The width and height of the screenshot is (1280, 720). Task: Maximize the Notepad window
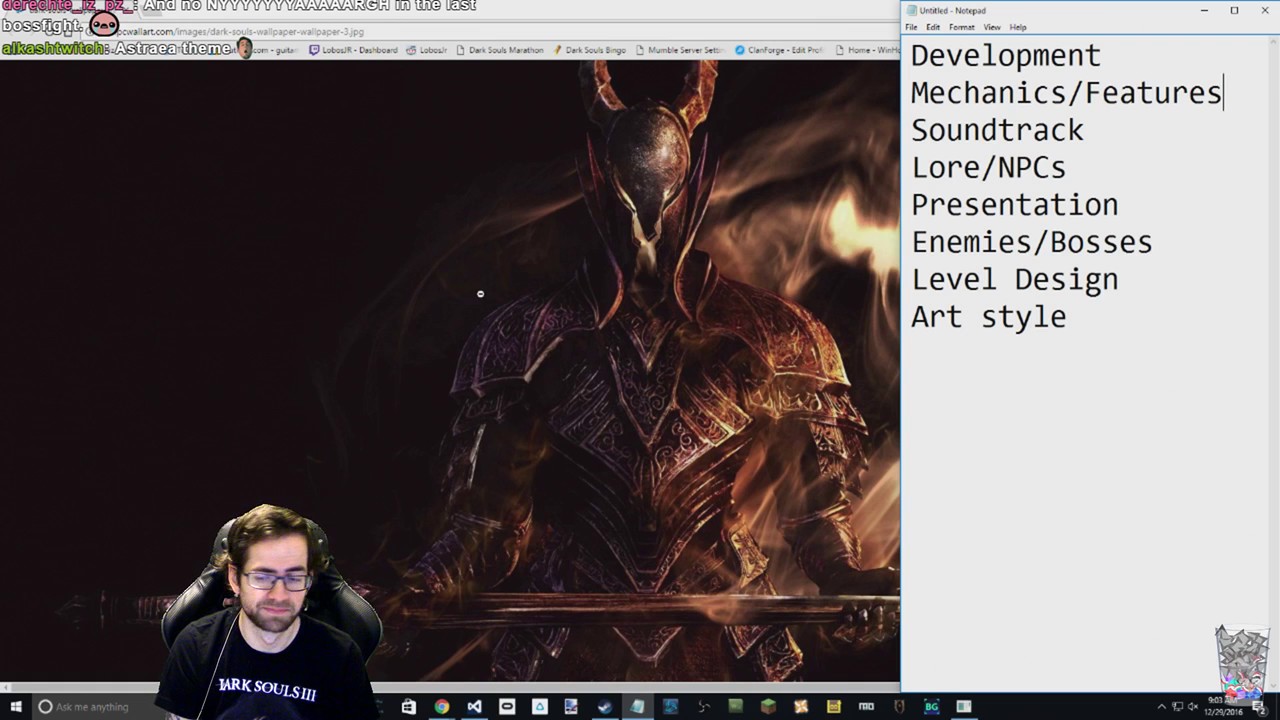point(1234,10)
